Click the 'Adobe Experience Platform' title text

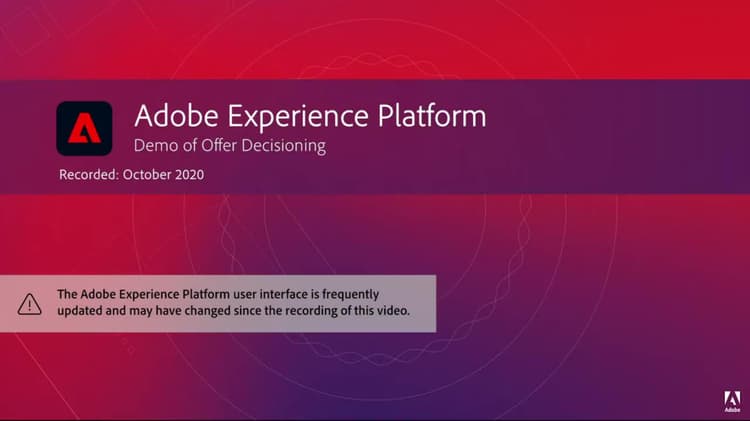point(310,116)
